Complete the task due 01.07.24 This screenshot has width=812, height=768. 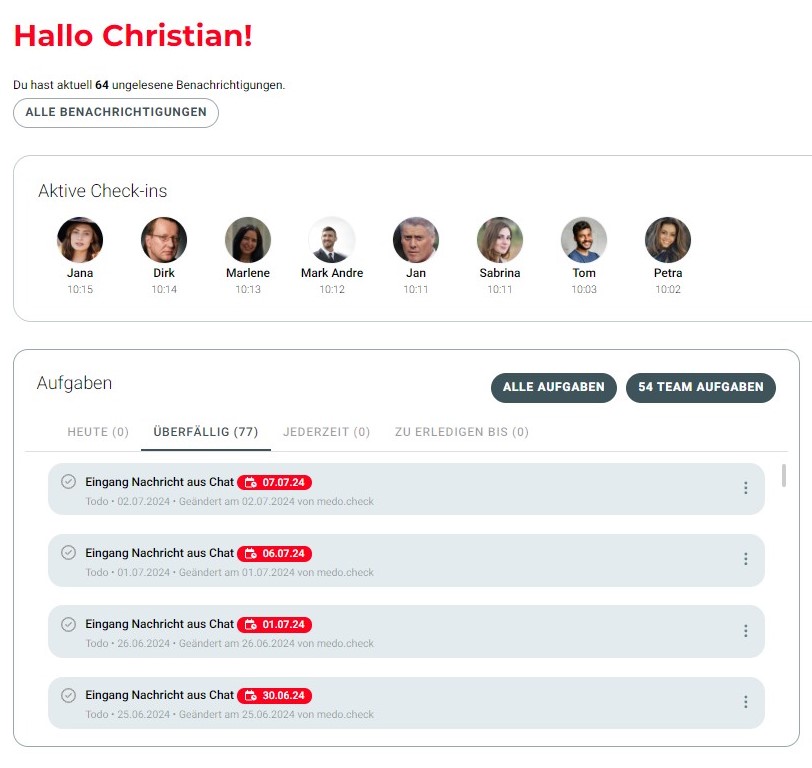pyautogui.click(x=68, y=624)
